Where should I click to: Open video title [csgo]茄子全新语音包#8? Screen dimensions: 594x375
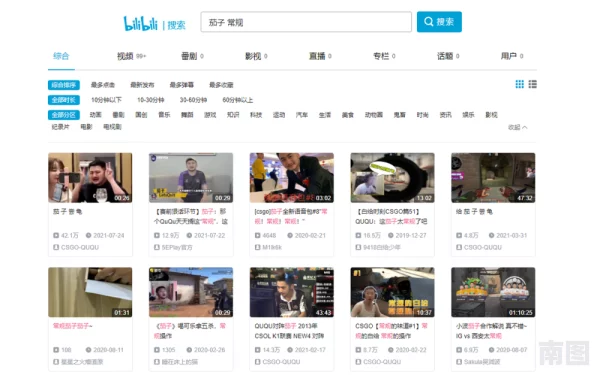(291, 216)
